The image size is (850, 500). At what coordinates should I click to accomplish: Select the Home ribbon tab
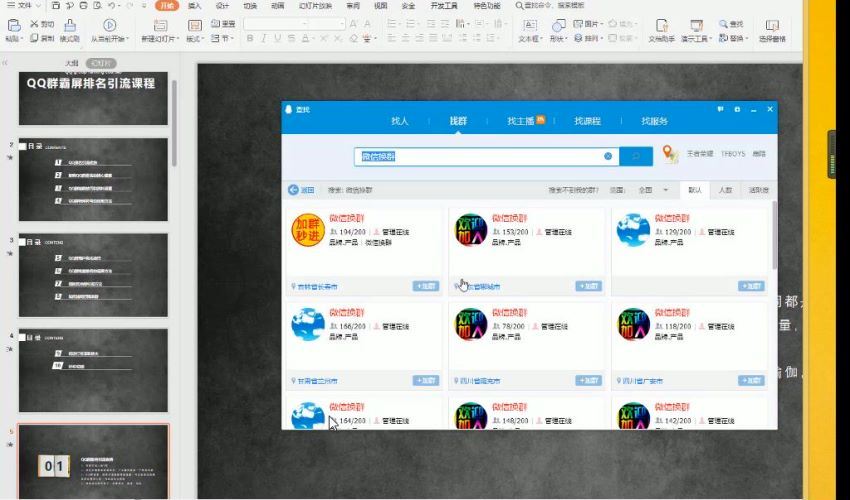pos(166,5)
